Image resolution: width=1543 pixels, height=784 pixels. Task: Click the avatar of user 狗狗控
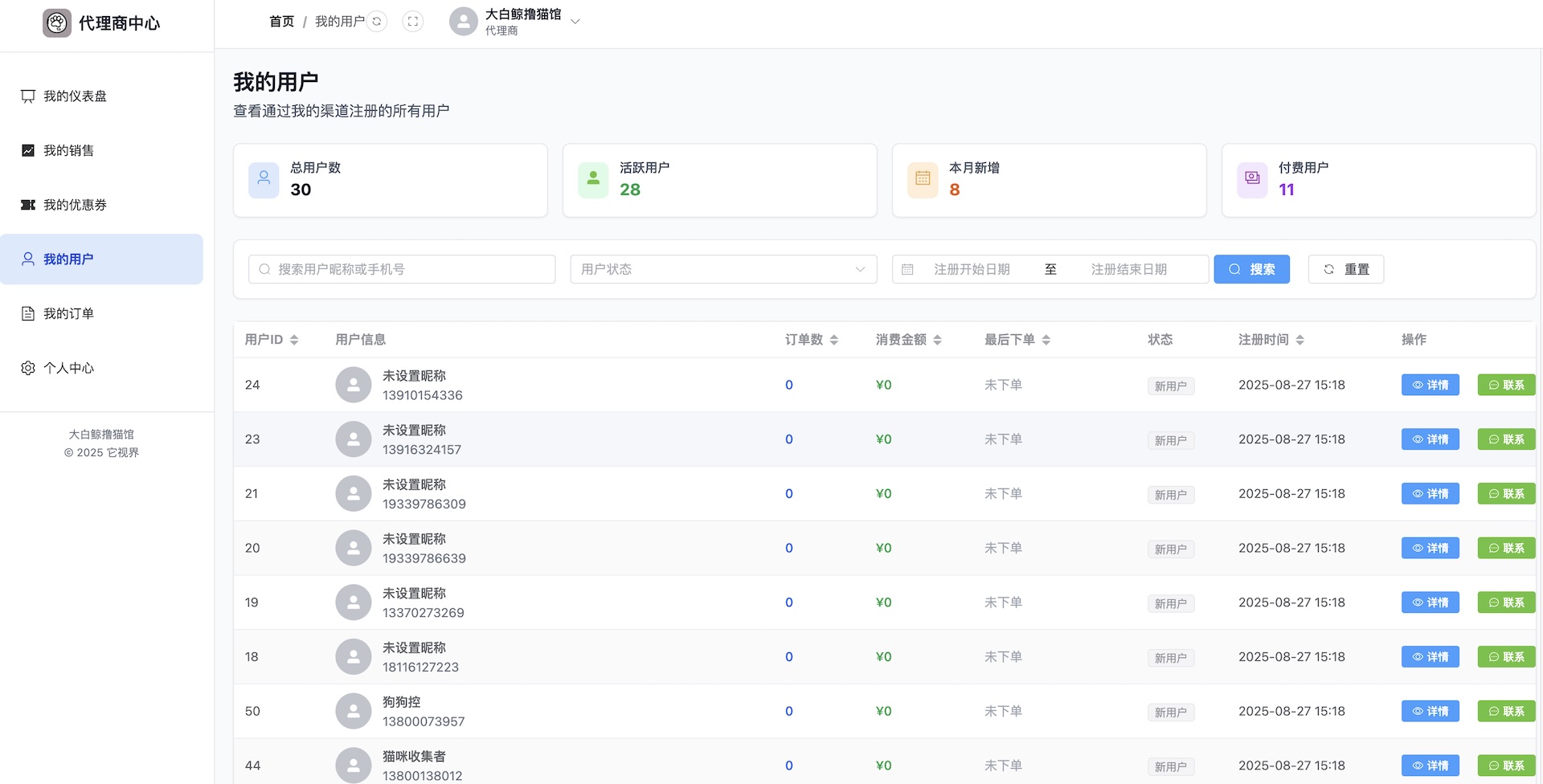coord(354,711)
